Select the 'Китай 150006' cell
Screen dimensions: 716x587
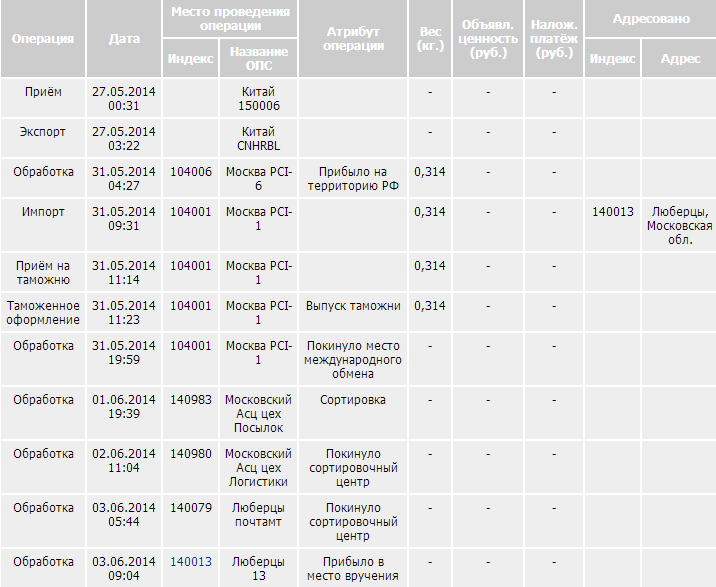pos(258,98)
